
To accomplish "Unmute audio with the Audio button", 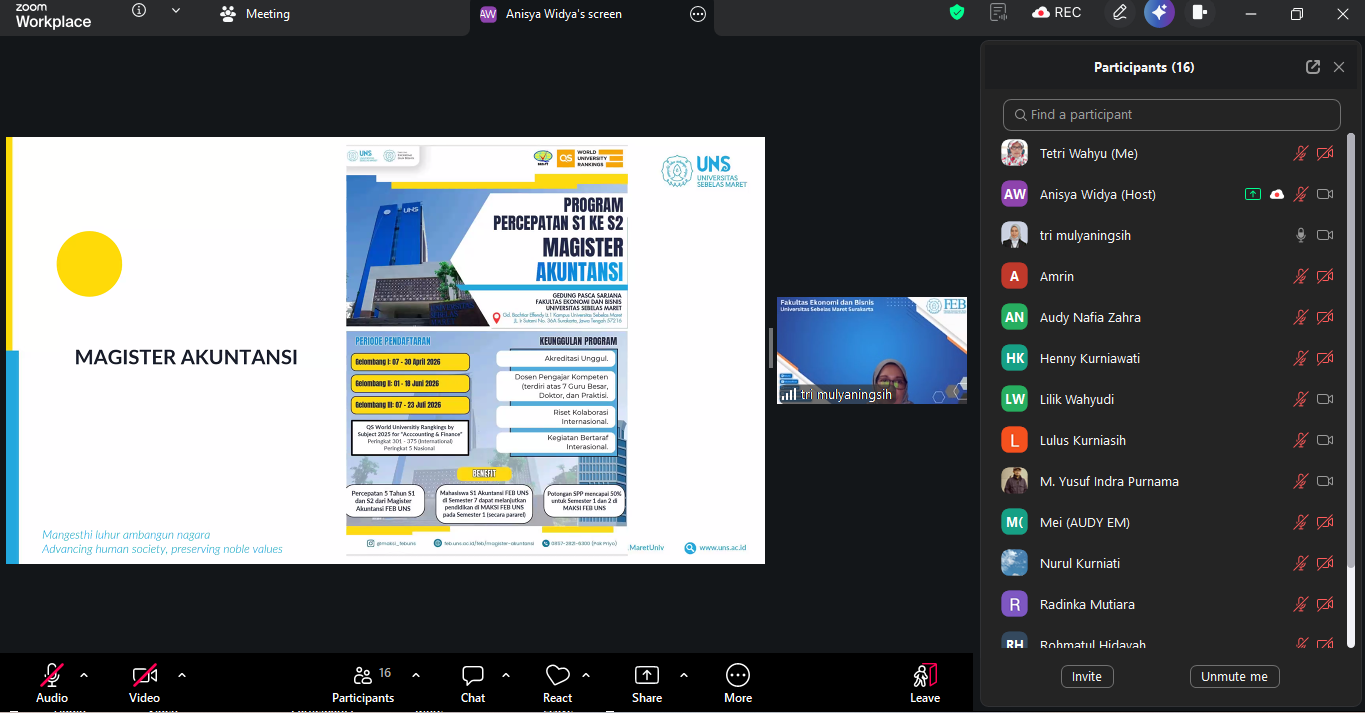I will [x=52, y=683].
